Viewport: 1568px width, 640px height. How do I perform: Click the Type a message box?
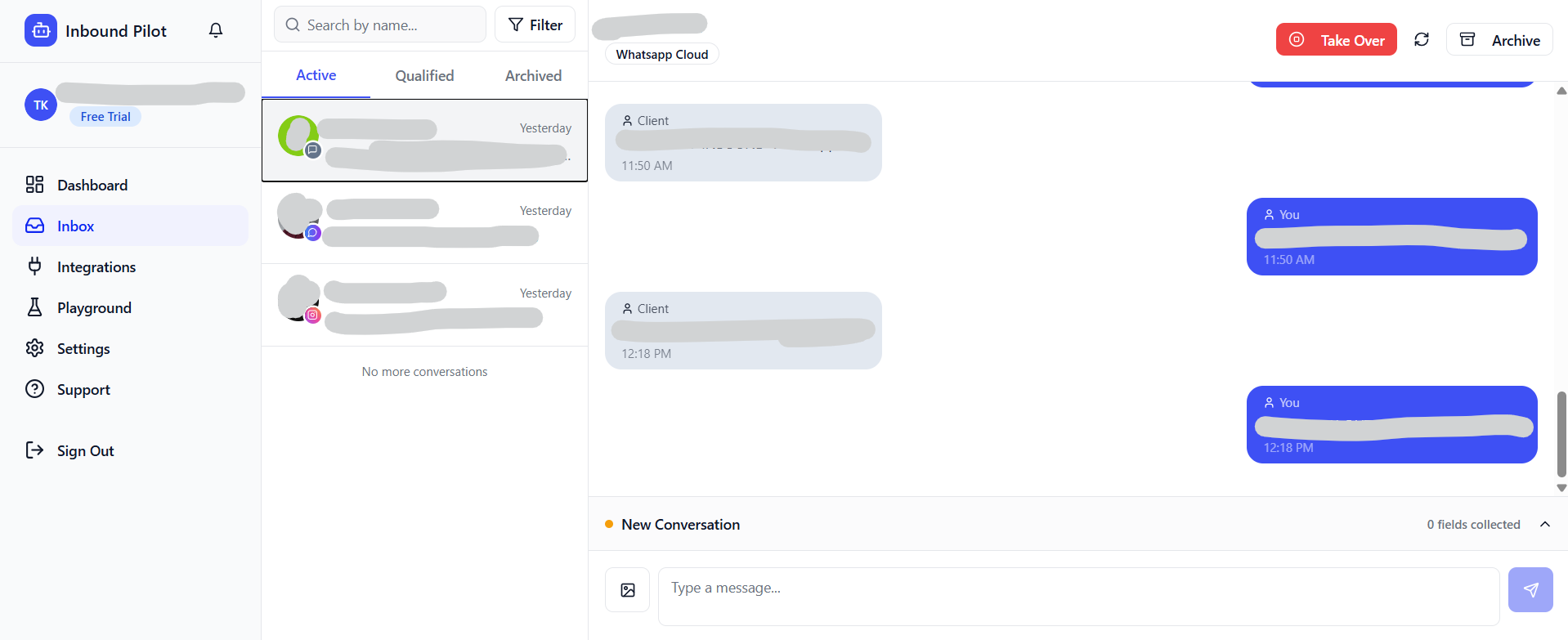[1077, 597]
